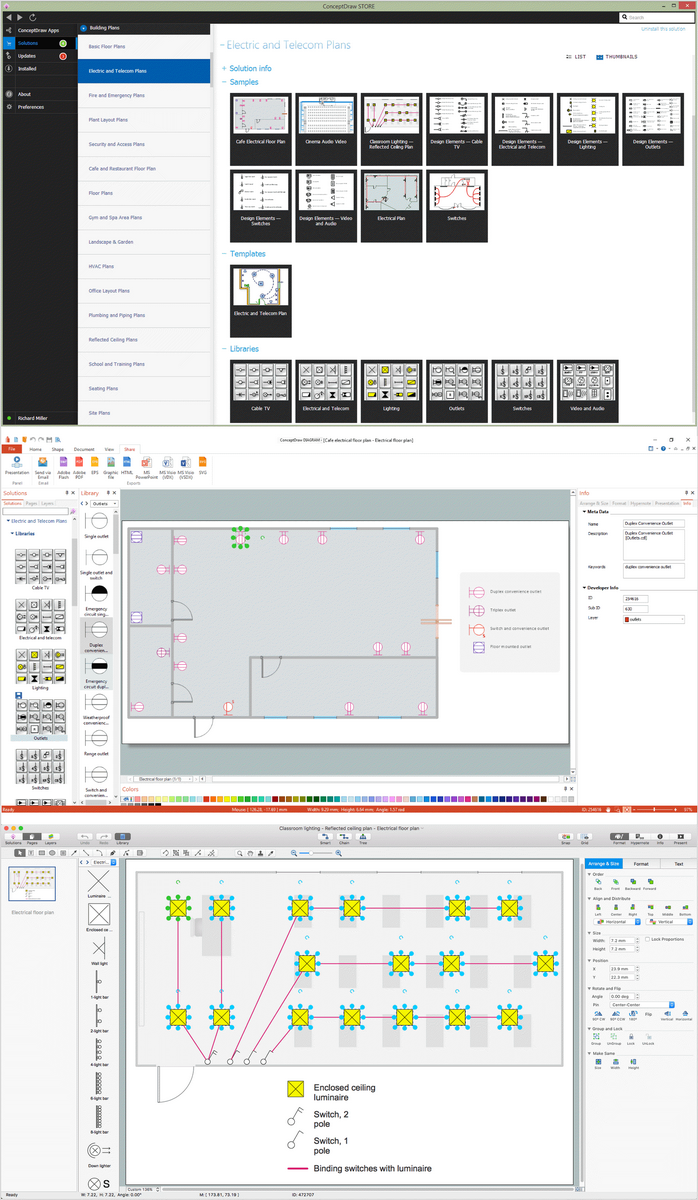This screenshot has width=698, height=1200.
Task: Click Send via Email icon
Action: click(x=42, y=466)
